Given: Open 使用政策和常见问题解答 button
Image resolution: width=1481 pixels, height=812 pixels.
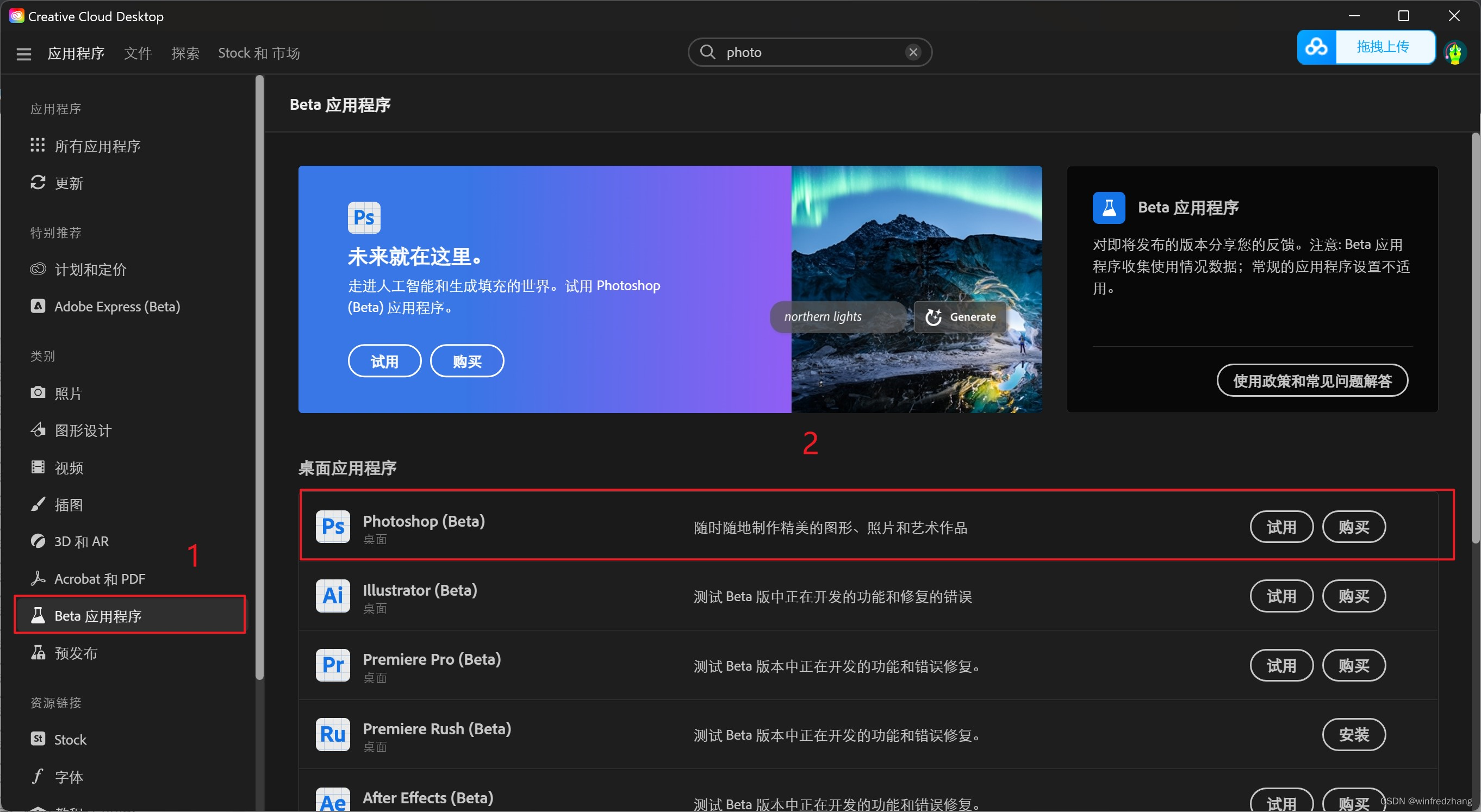Looking at the screenshot, I should 1312,380.
